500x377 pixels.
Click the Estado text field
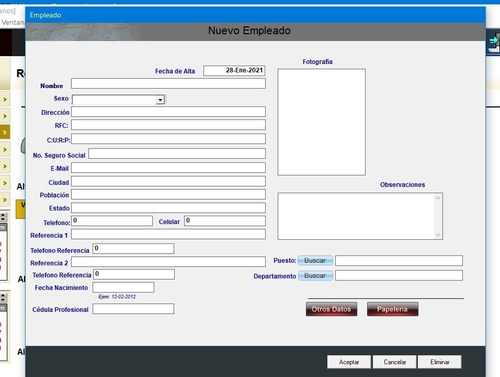pyautogui.click(x=168, y=208)
